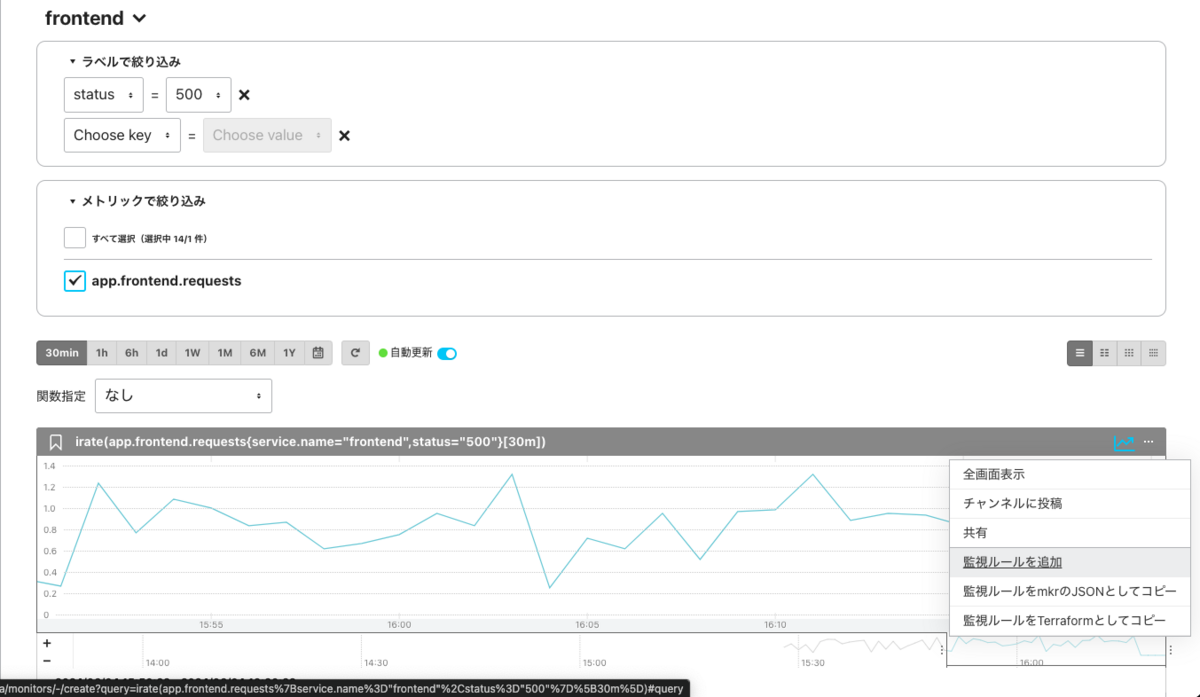The height and width of the screenshot is (697, 1200).
Task: Uncheck the app.frontend.requests metric
Action: tap(75, 281)
